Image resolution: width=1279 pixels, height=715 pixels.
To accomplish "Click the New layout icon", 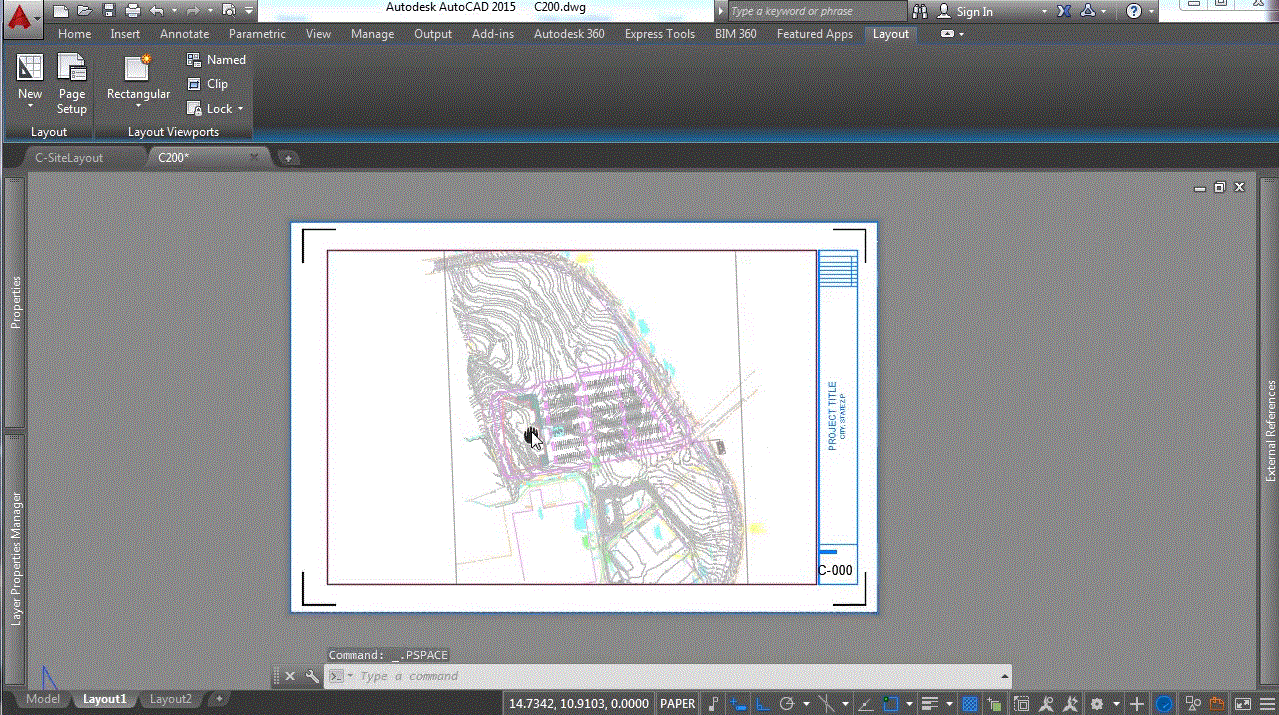I will (30, 68).
